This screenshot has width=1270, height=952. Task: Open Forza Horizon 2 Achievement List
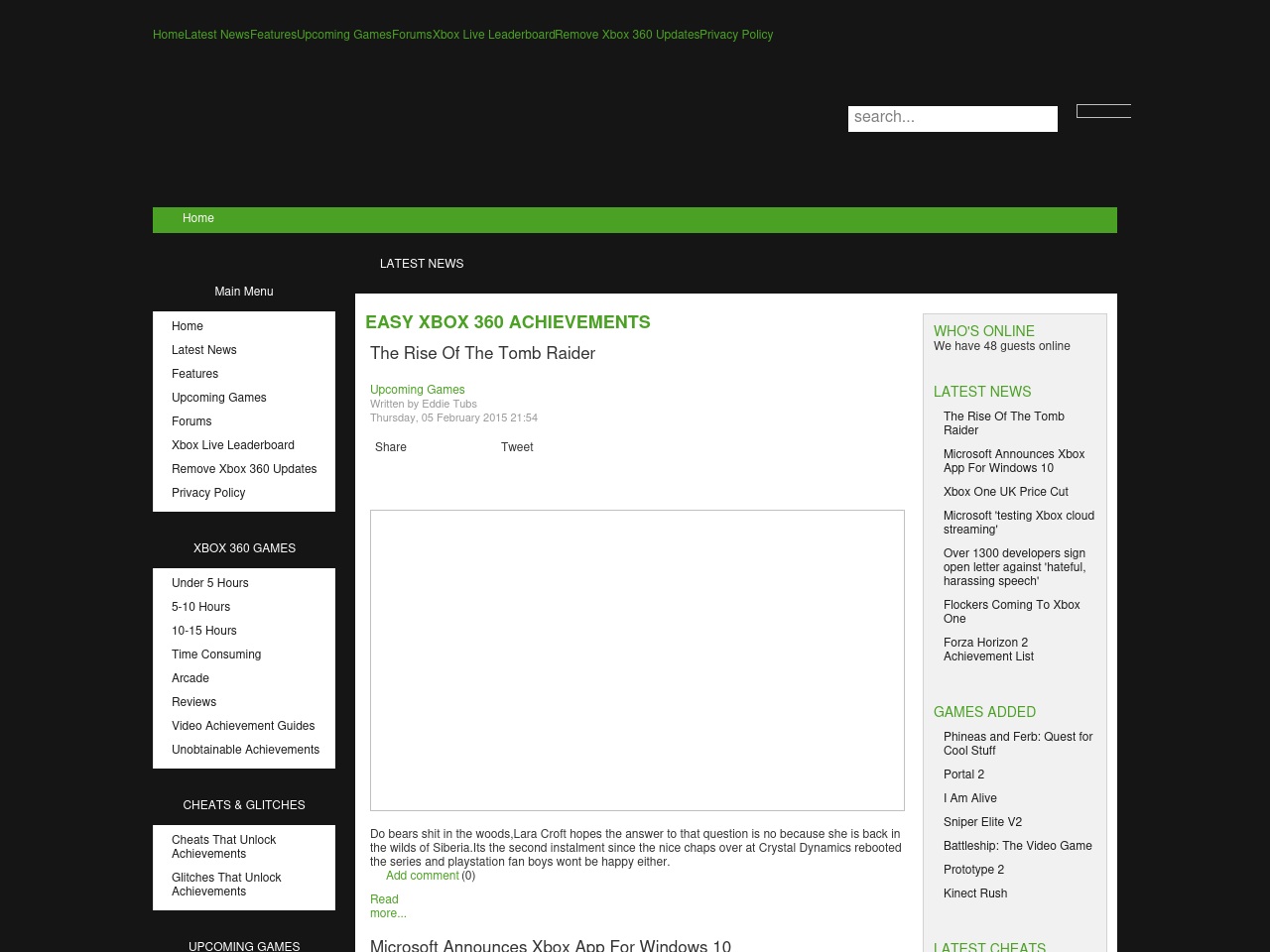tap(988, 650)
